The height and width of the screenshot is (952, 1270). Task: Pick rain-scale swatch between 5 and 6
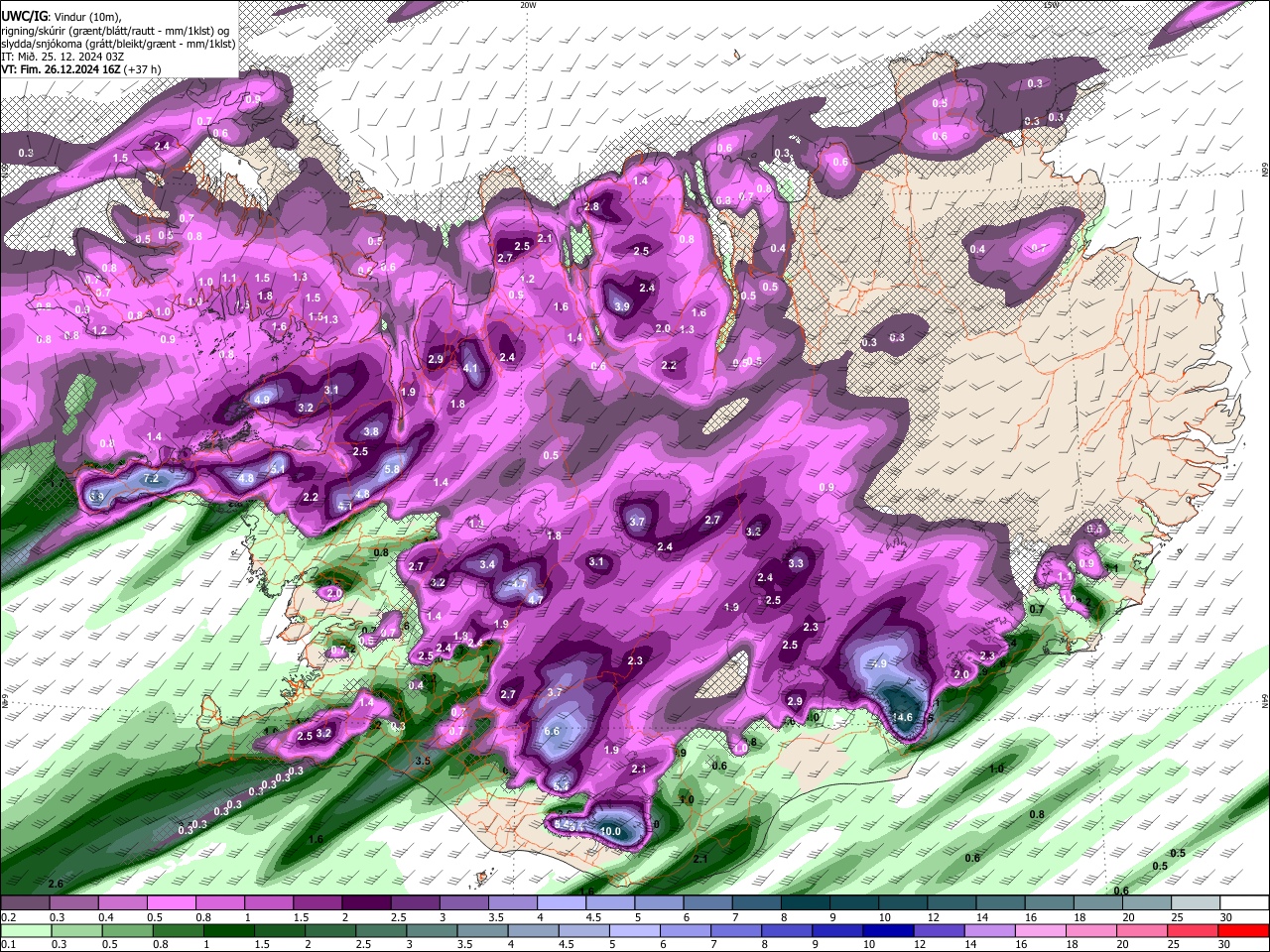coord(635,930)
